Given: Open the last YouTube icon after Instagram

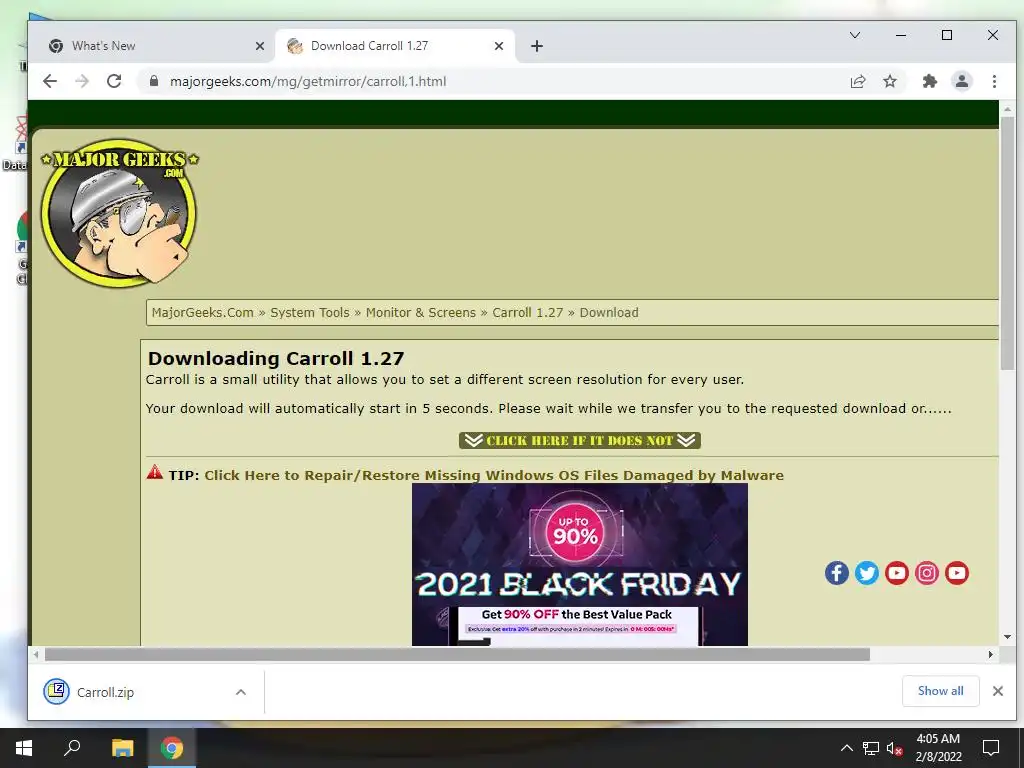Looking at the screenshot, I should (957, 573).
